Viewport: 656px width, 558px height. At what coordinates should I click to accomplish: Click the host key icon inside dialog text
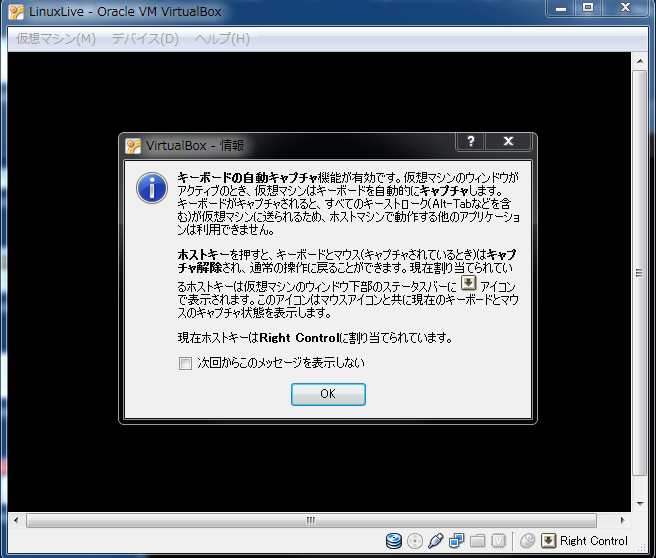click(469, 283)
